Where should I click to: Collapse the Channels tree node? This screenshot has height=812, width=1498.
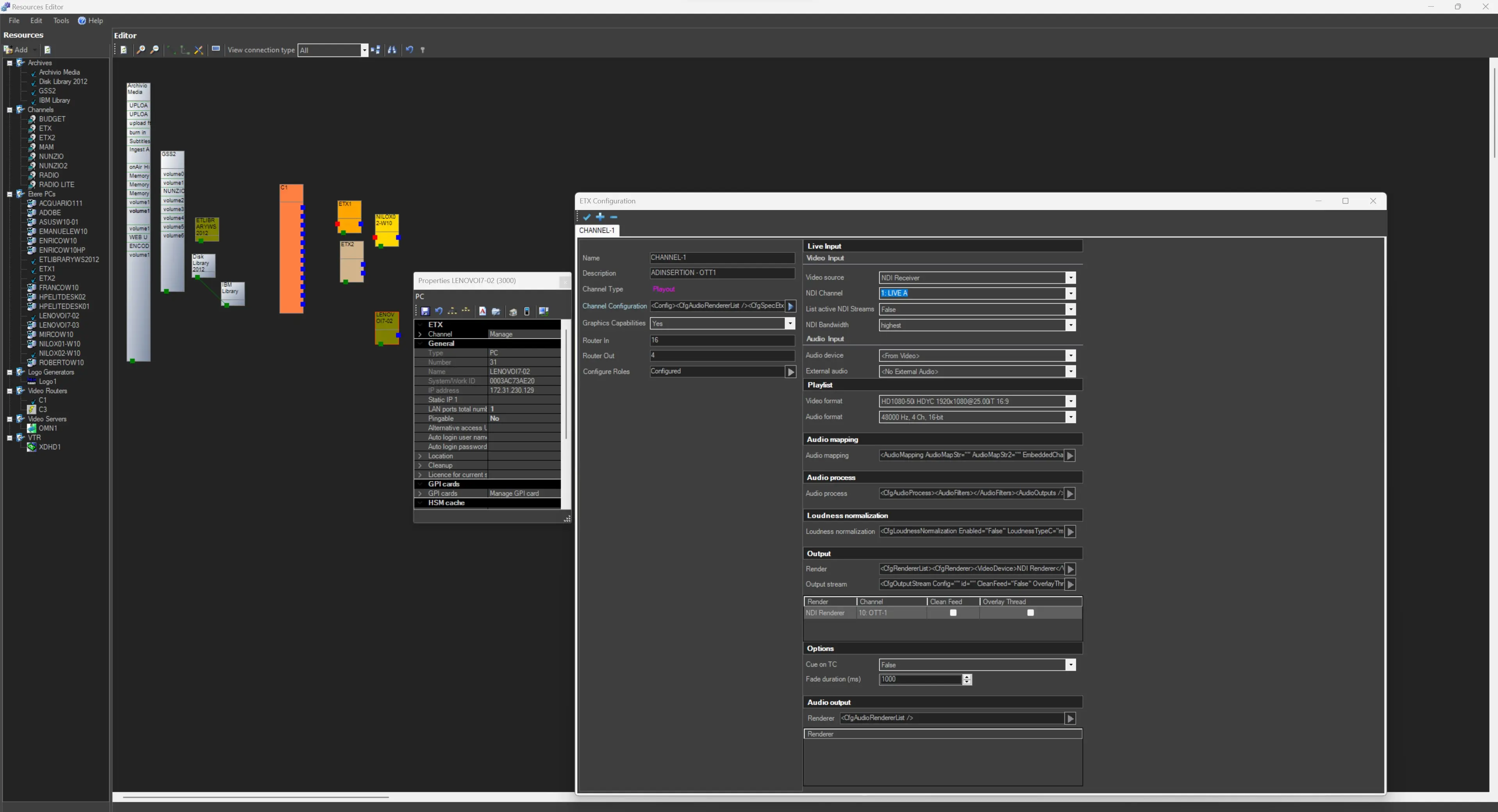(10, 110)
